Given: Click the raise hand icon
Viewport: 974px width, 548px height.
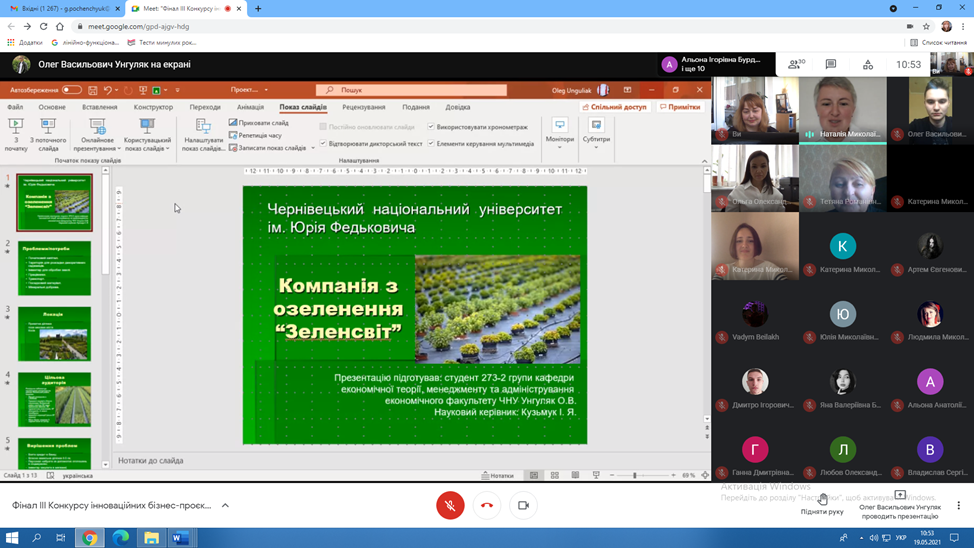Looking at the screenshot, I should pyautogui.click(x=822, y=499).
